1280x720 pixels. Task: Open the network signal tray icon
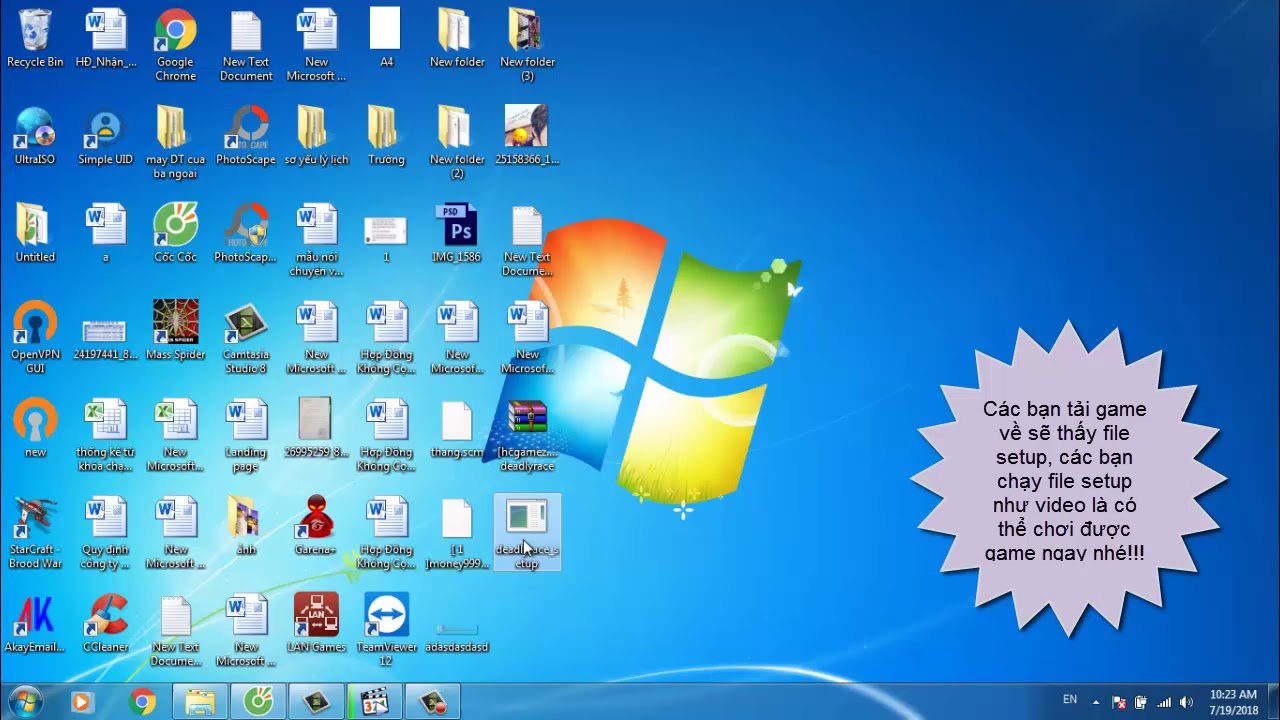click(1164, 702)
